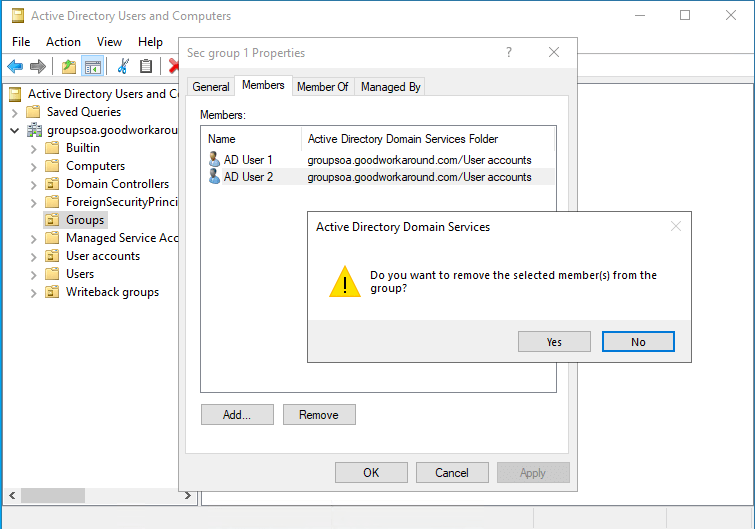Click the Up one level folder icon

(x=68, y=66)
